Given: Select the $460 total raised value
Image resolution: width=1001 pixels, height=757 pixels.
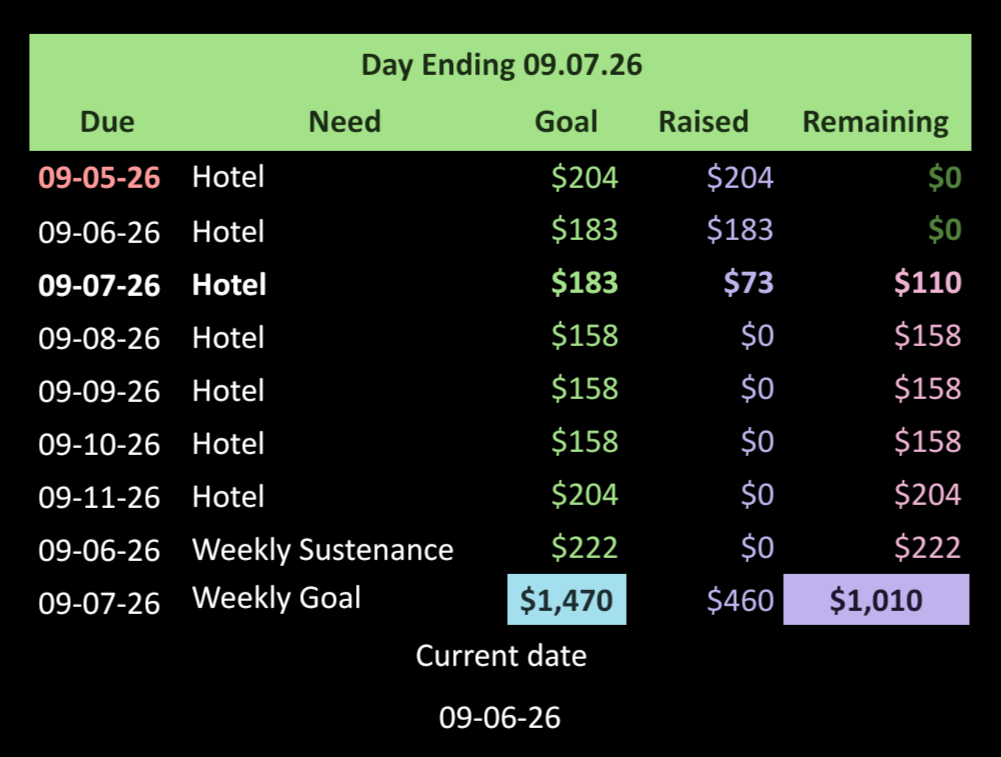Looking at the screenshot, I should [740, 601].
